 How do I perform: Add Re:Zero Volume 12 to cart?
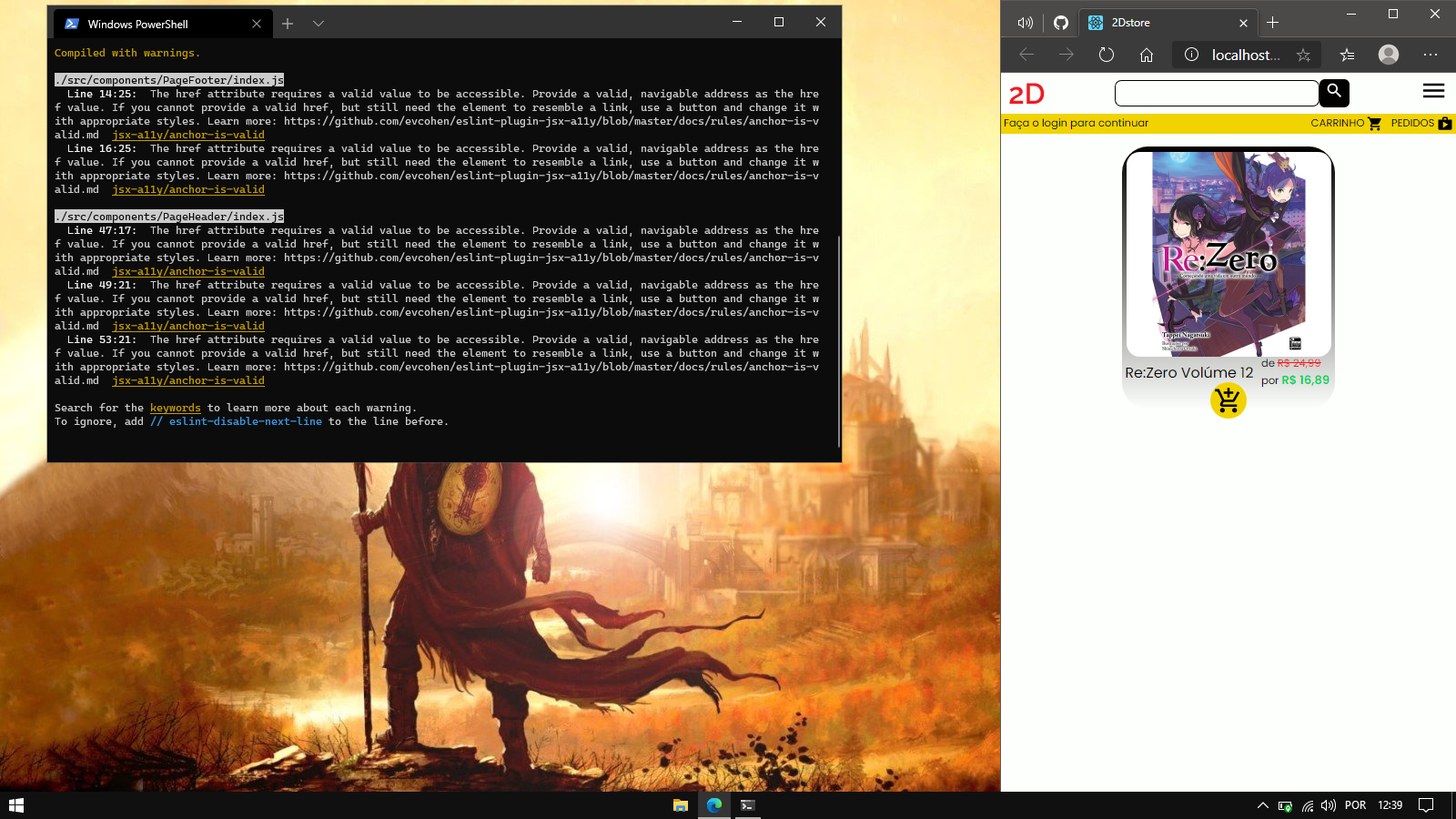[x=1228, y=399]
